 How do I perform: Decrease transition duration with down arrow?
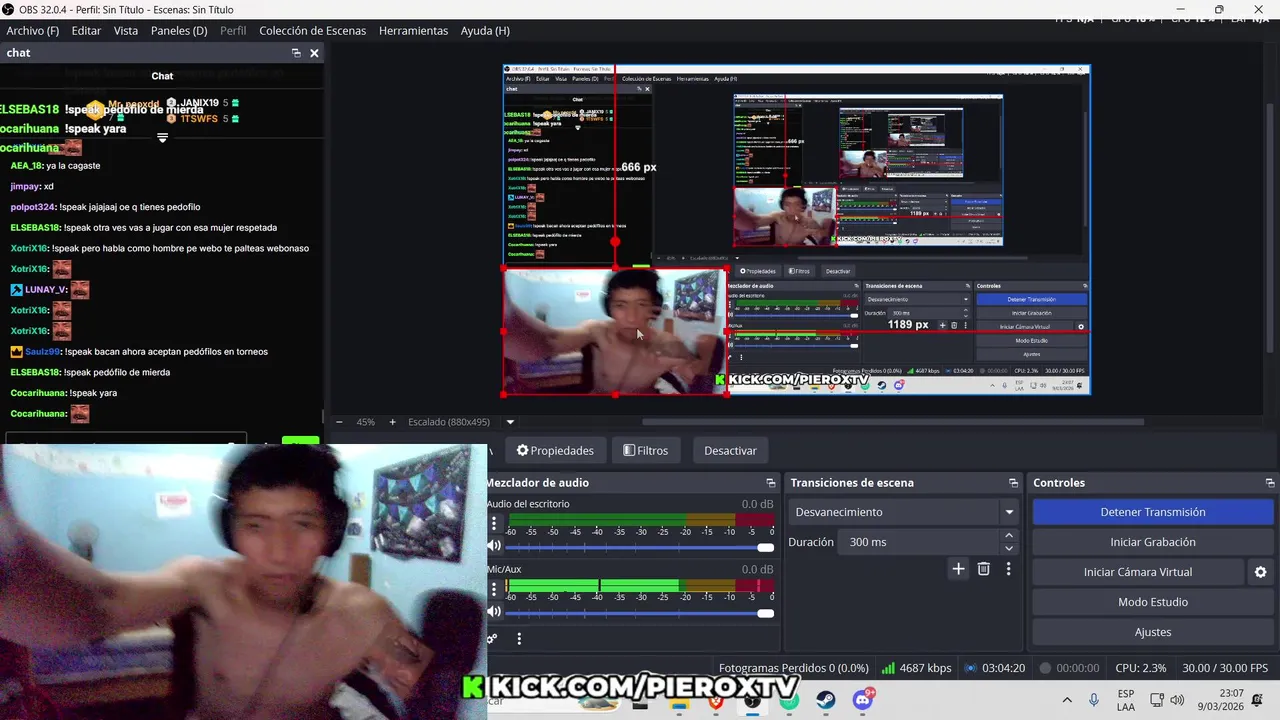[1008, 548]
